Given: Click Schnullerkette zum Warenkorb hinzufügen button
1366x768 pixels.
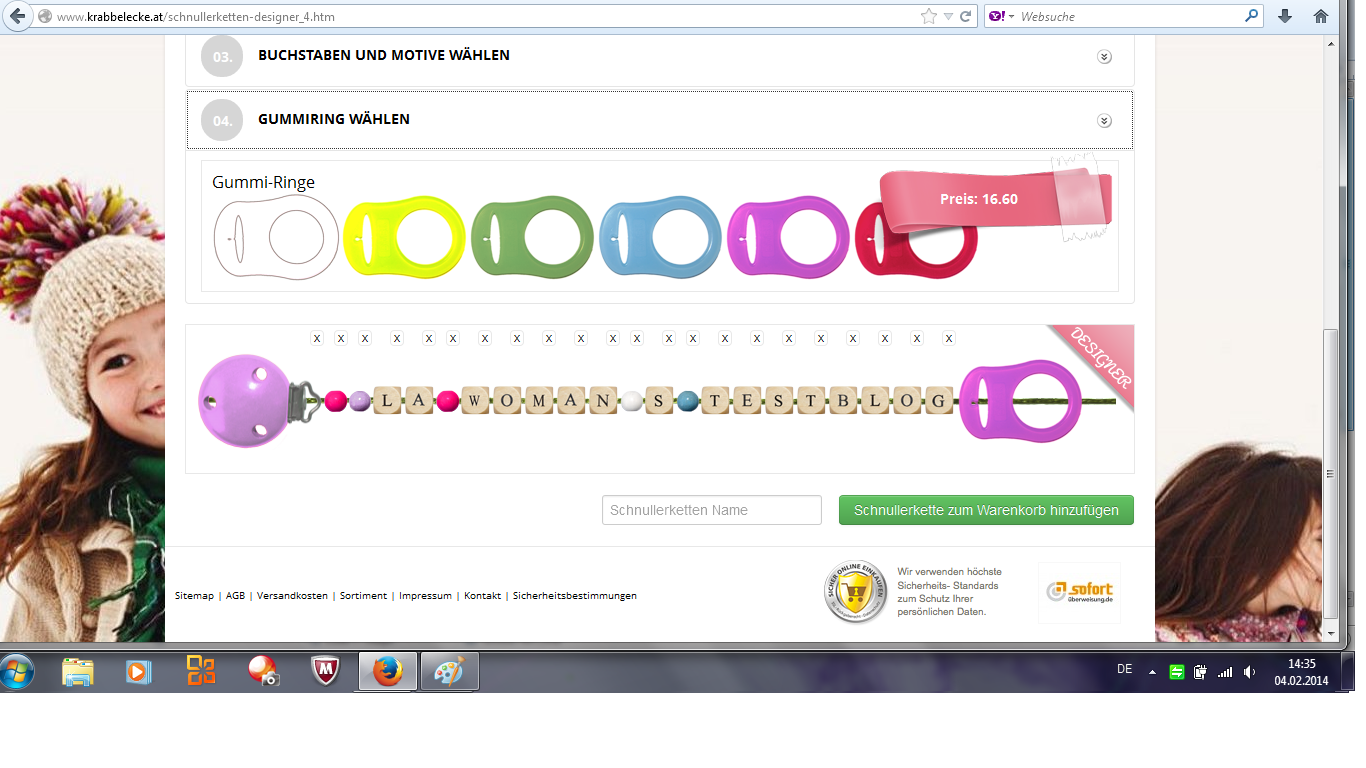Looking at the screenshot, I should [986, 510].
